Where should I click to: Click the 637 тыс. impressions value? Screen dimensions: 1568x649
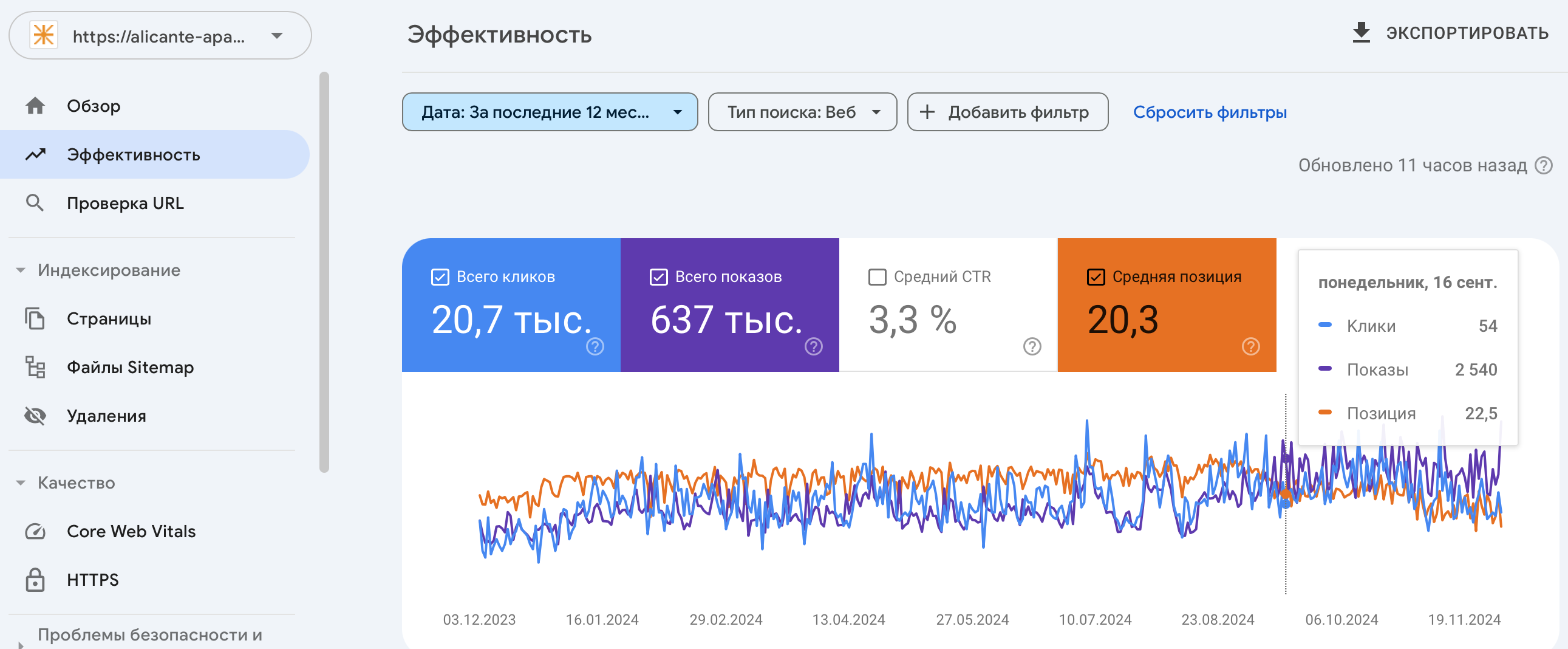[727, 320]
